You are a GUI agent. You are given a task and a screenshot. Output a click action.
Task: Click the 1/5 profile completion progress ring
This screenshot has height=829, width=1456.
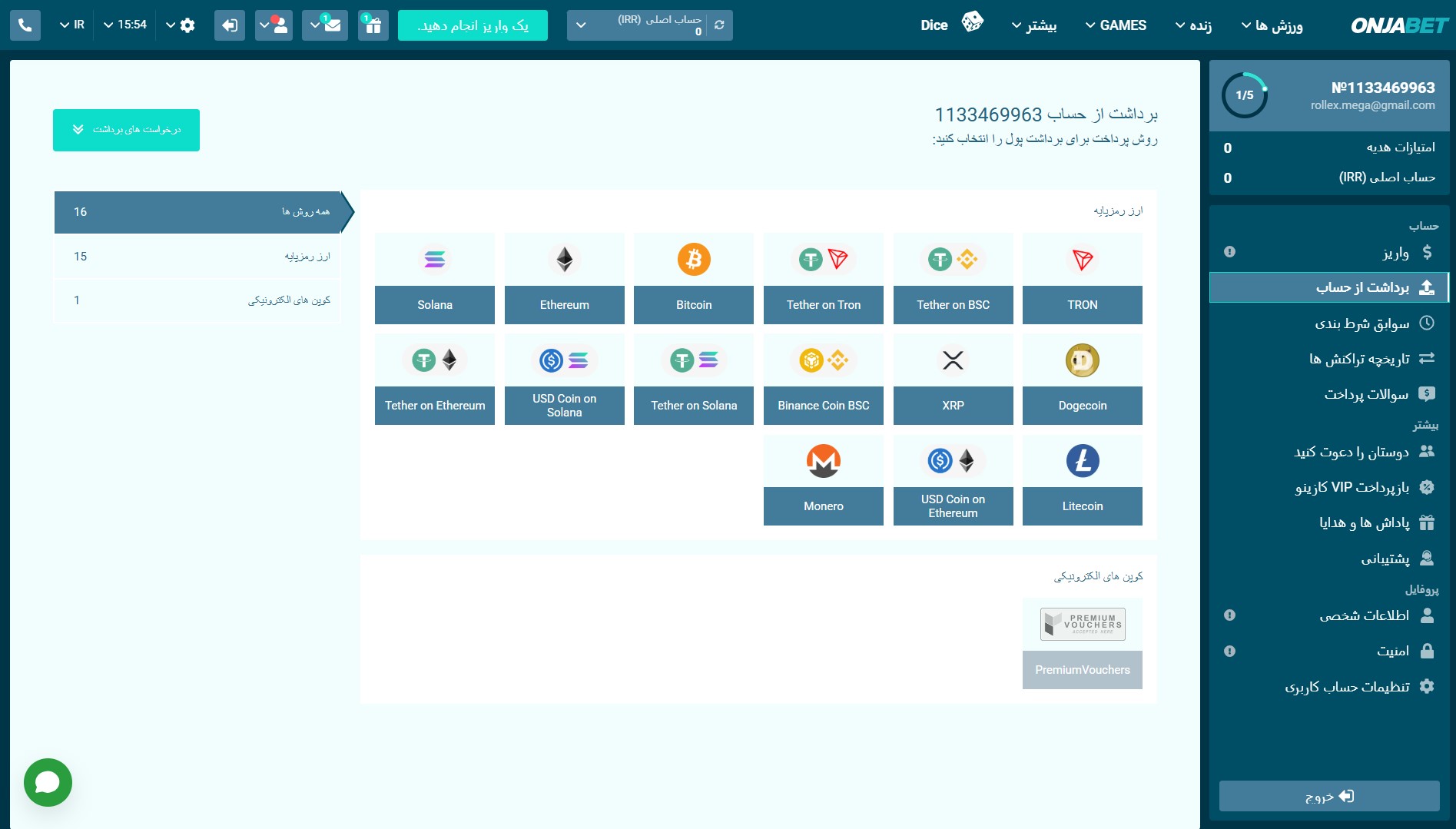[x=1245, y=95]
